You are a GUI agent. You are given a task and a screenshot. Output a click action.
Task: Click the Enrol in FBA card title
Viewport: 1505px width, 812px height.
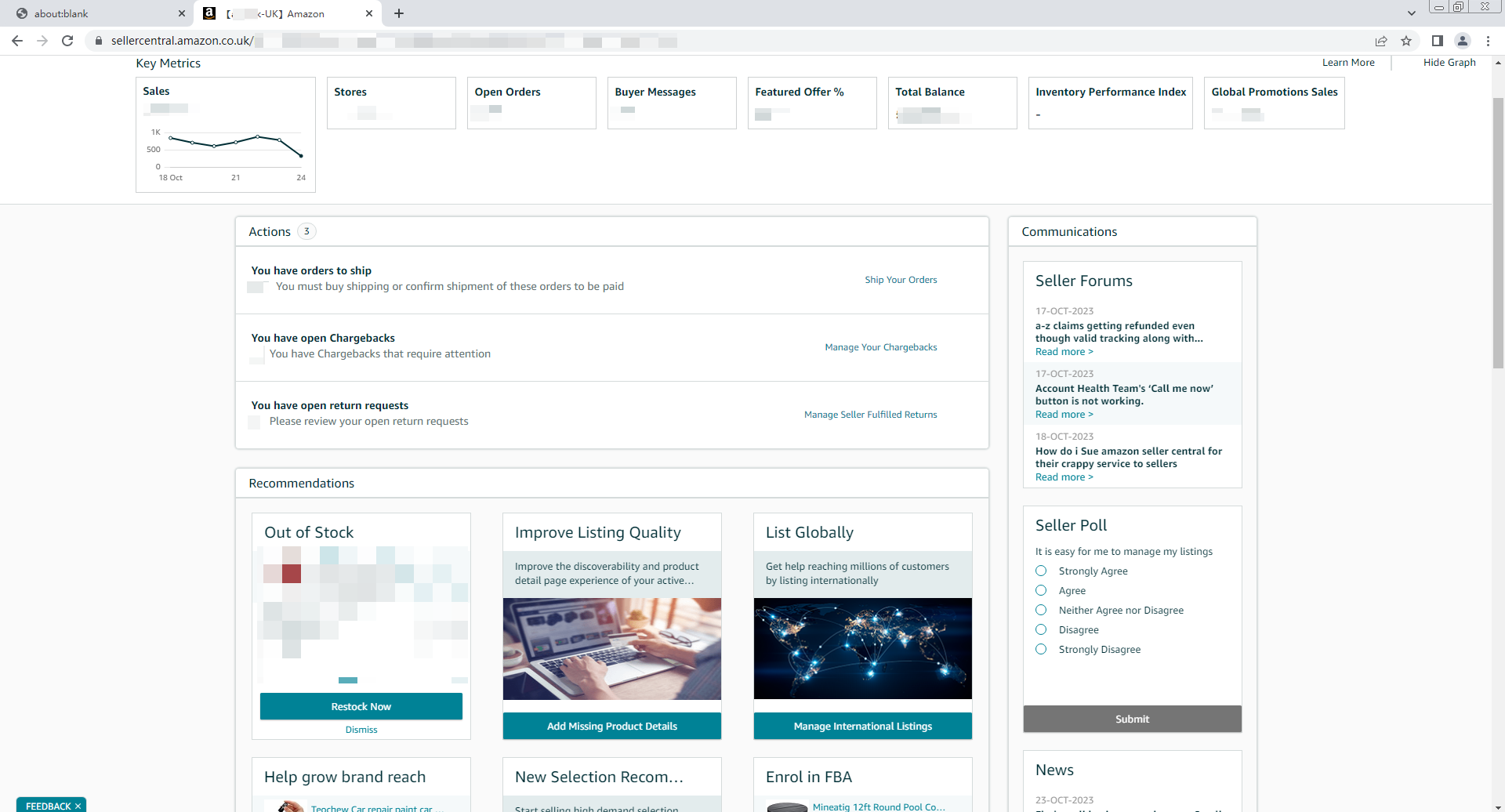point(809,777)
